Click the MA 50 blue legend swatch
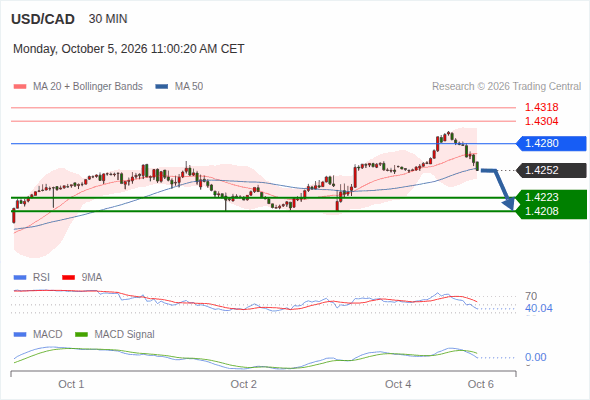Image resolution: width=590 pixels, height=400 pixels. 162,87
